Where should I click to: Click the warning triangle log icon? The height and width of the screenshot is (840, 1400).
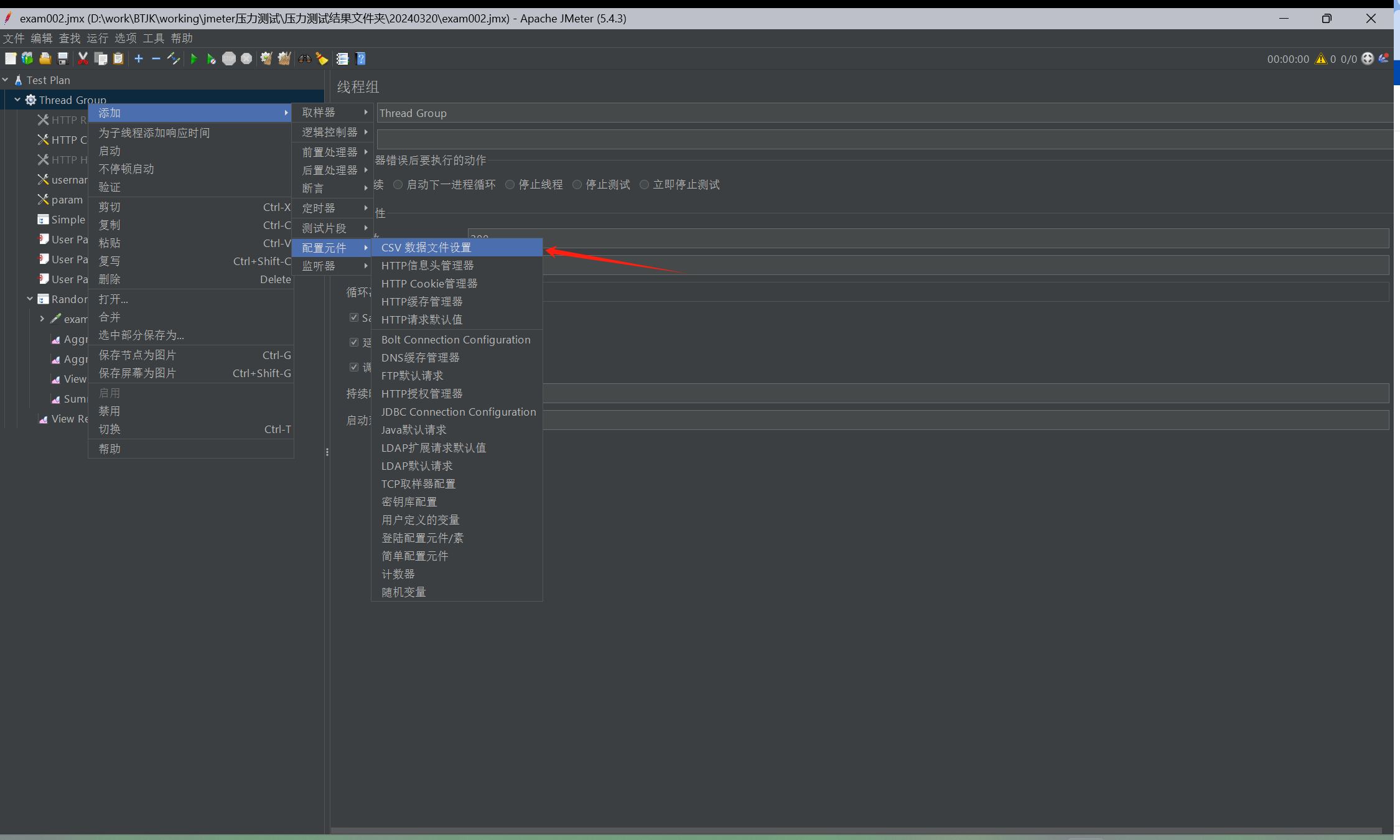pos(1320,59)
